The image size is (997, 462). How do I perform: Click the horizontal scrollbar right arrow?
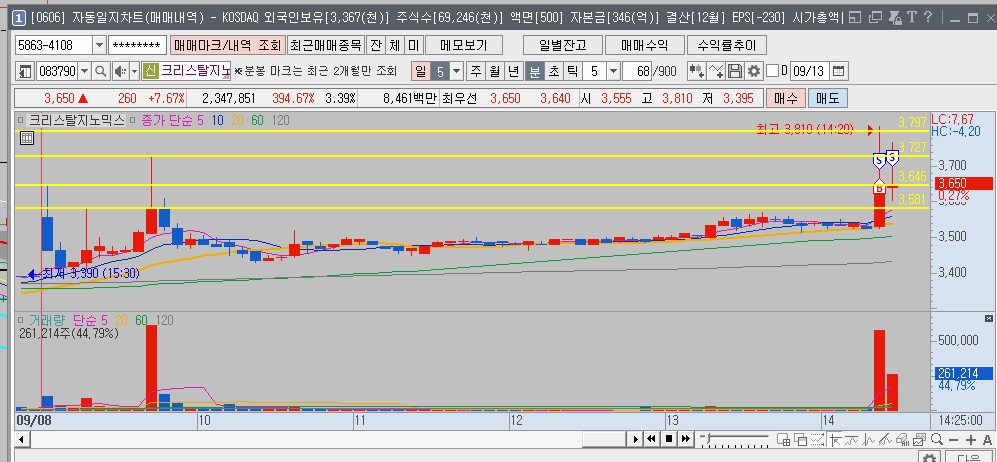click(x=635, y=439)
